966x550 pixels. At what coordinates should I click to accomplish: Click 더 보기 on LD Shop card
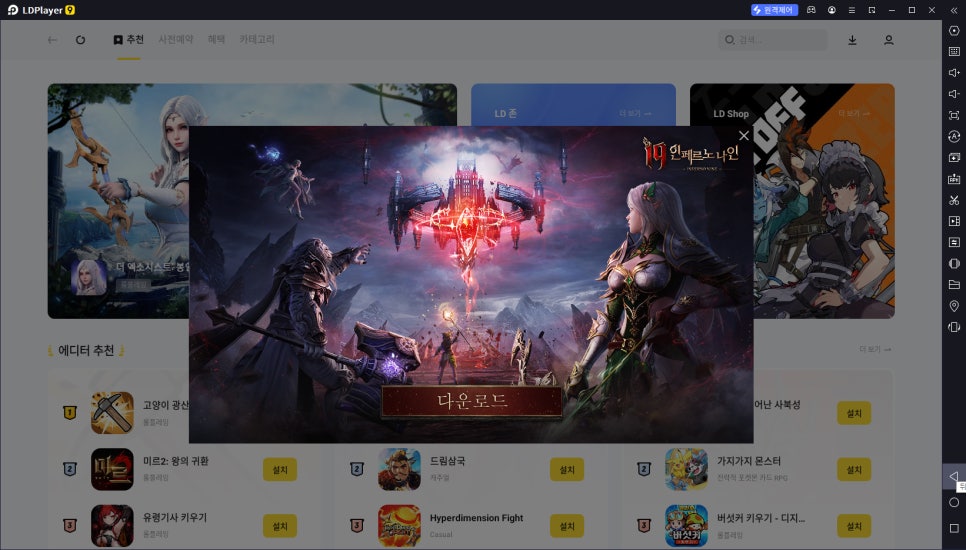click(854, 113)
